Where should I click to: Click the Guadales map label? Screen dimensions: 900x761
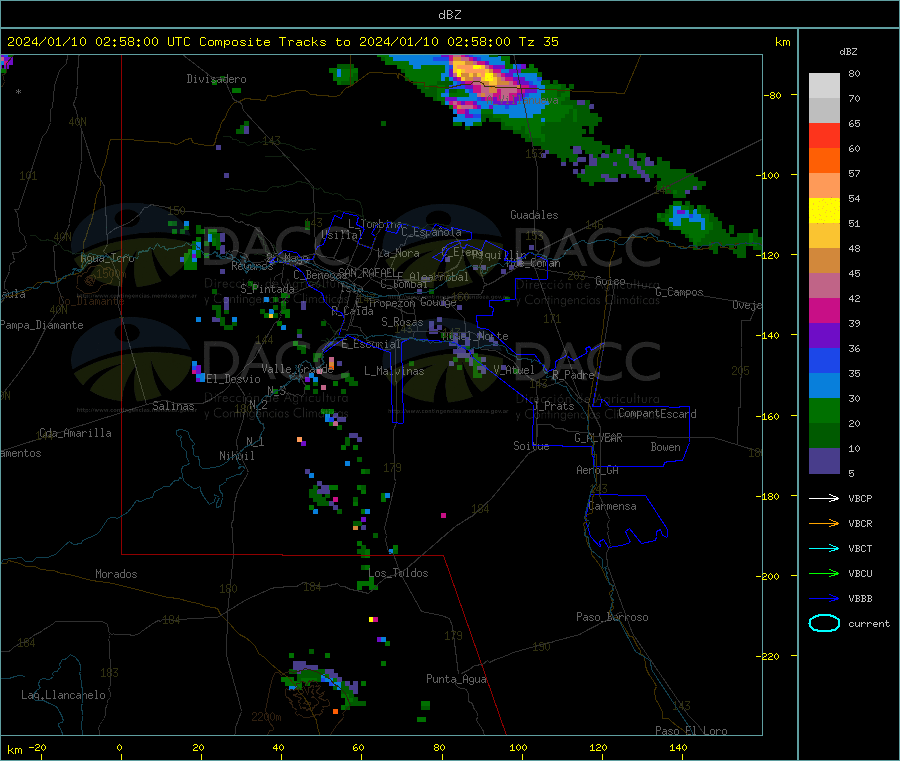(534, 215)
